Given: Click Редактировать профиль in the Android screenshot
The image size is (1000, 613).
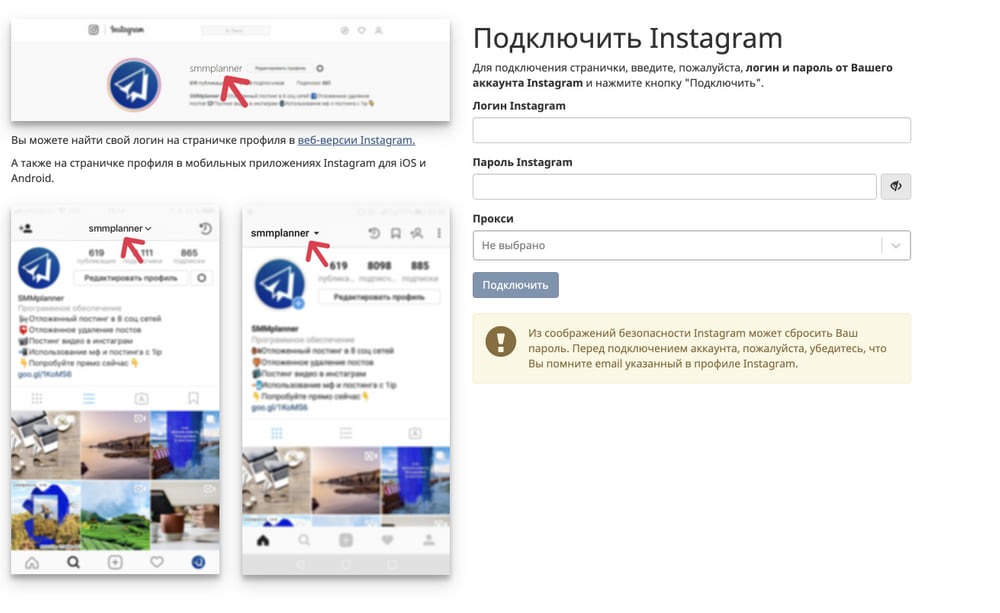Looking at the screenshot, I should [x=379, y=297].
